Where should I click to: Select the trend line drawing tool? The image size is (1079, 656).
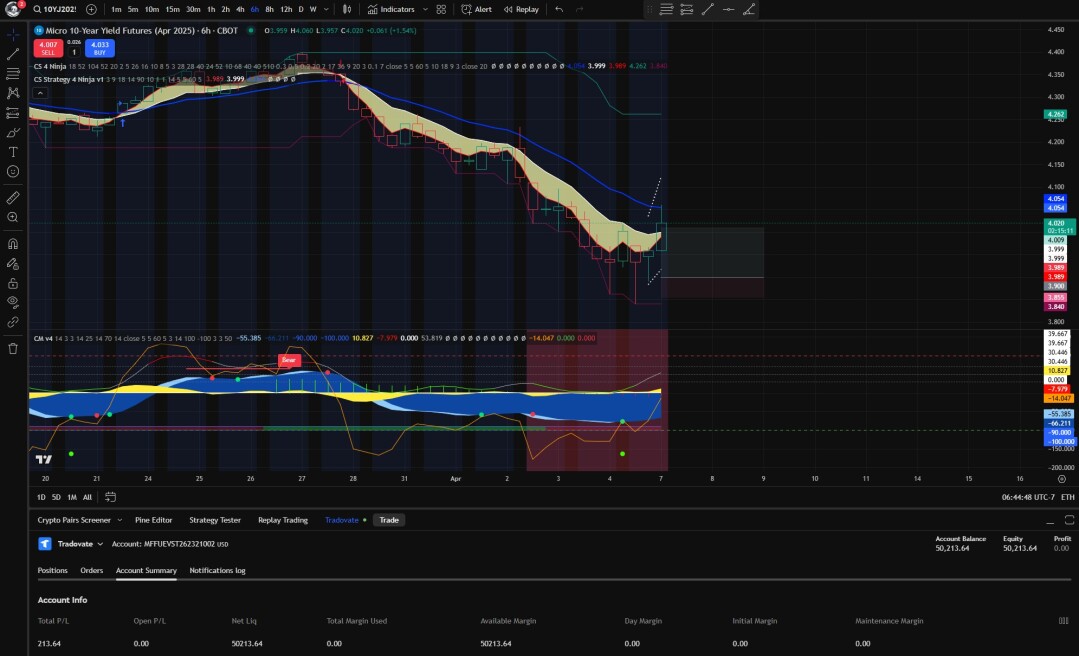[x=13, y=54]
